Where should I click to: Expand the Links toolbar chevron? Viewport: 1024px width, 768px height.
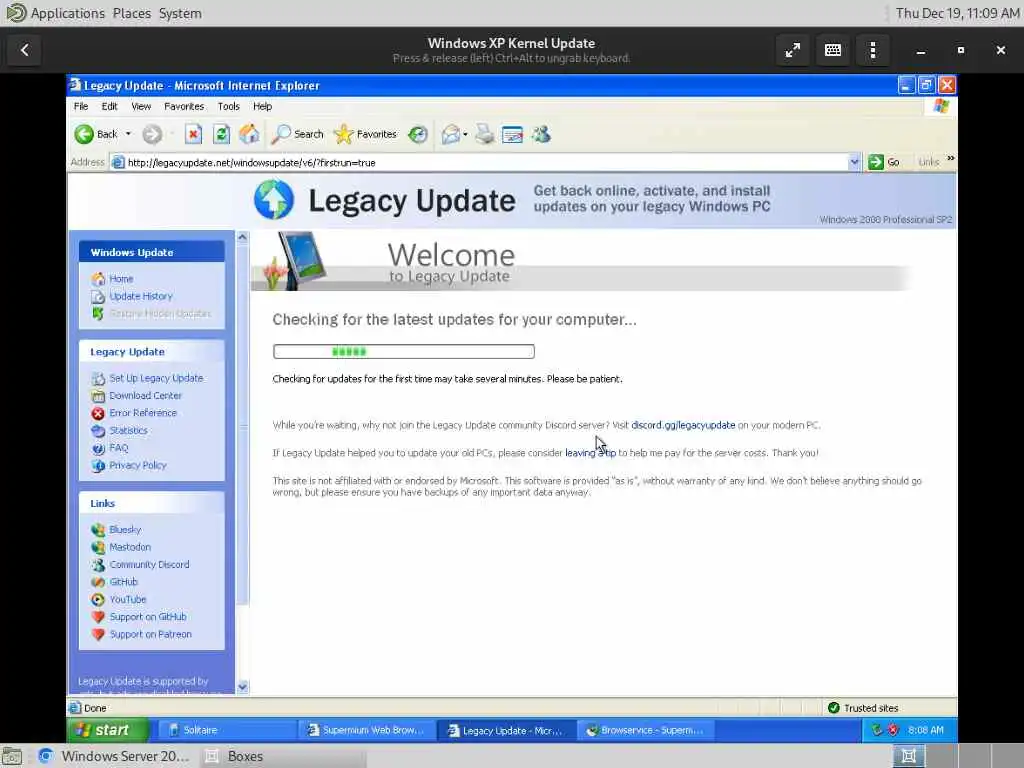(950, 159)
